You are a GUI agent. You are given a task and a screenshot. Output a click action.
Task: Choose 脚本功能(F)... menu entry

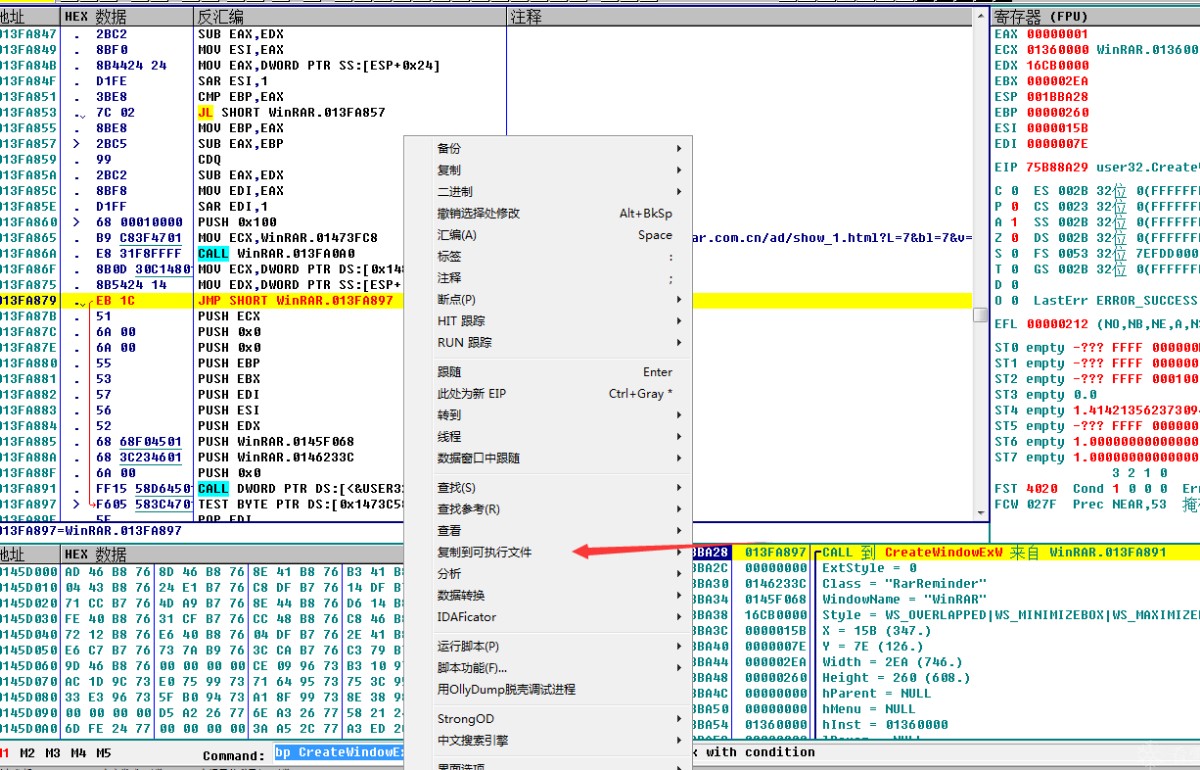pyautogui.click(x=548, y=668)
